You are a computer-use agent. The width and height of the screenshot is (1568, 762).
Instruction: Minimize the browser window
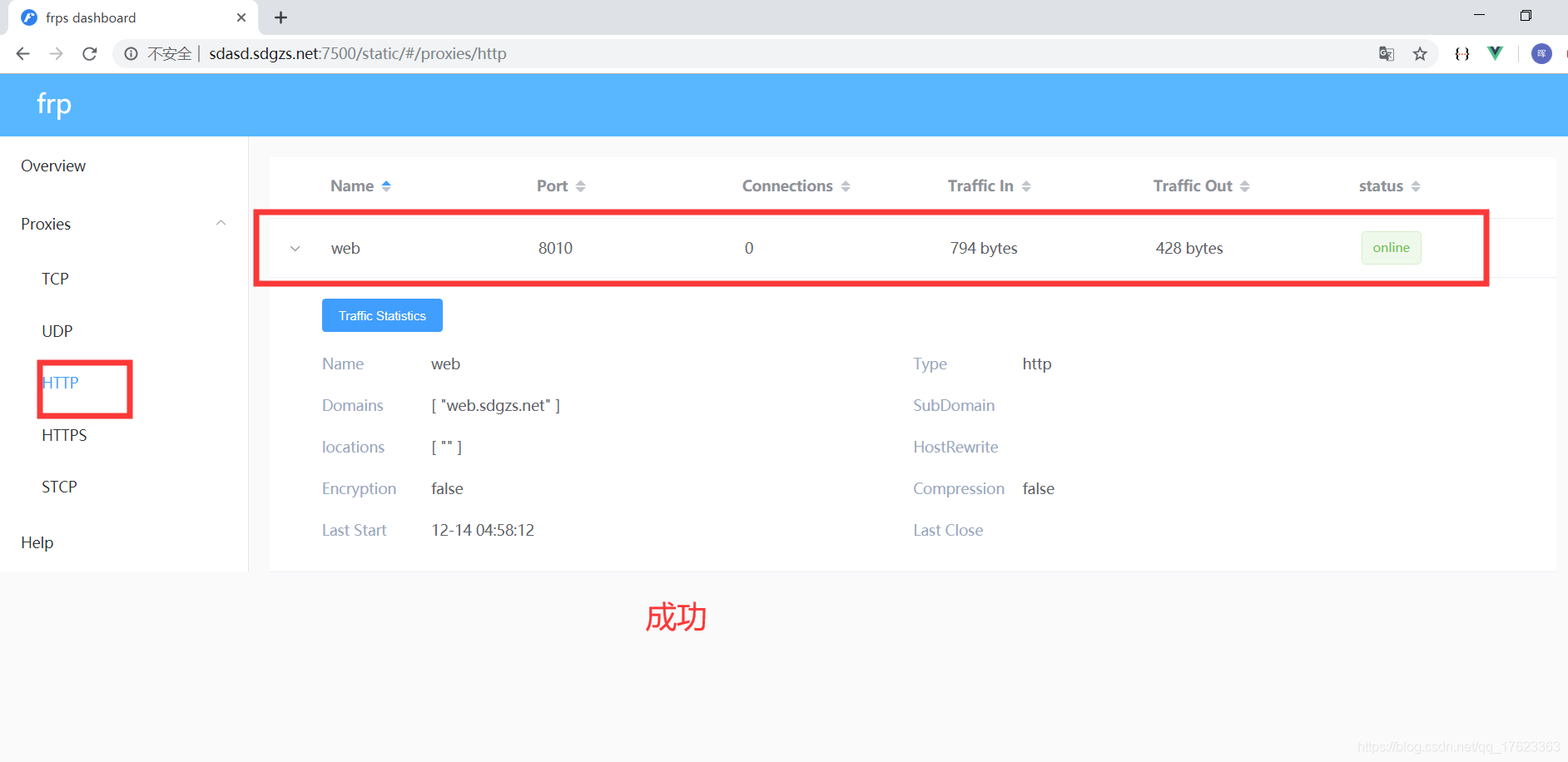(x=1479, y=15)
